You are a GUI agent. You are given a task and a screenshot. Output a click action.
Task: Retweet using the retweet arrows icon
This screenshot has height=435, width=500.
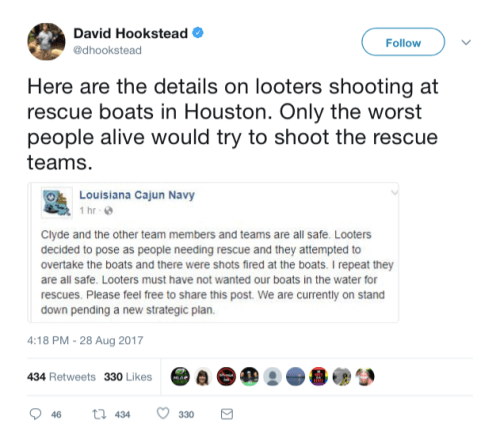99,414
